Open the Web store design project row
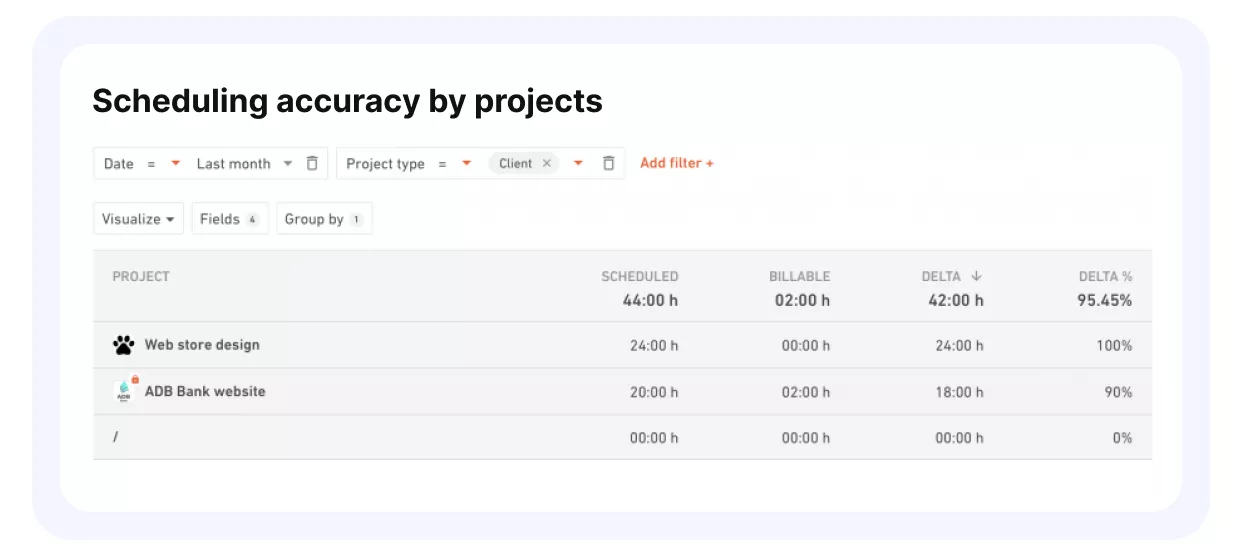 [622, 345]
